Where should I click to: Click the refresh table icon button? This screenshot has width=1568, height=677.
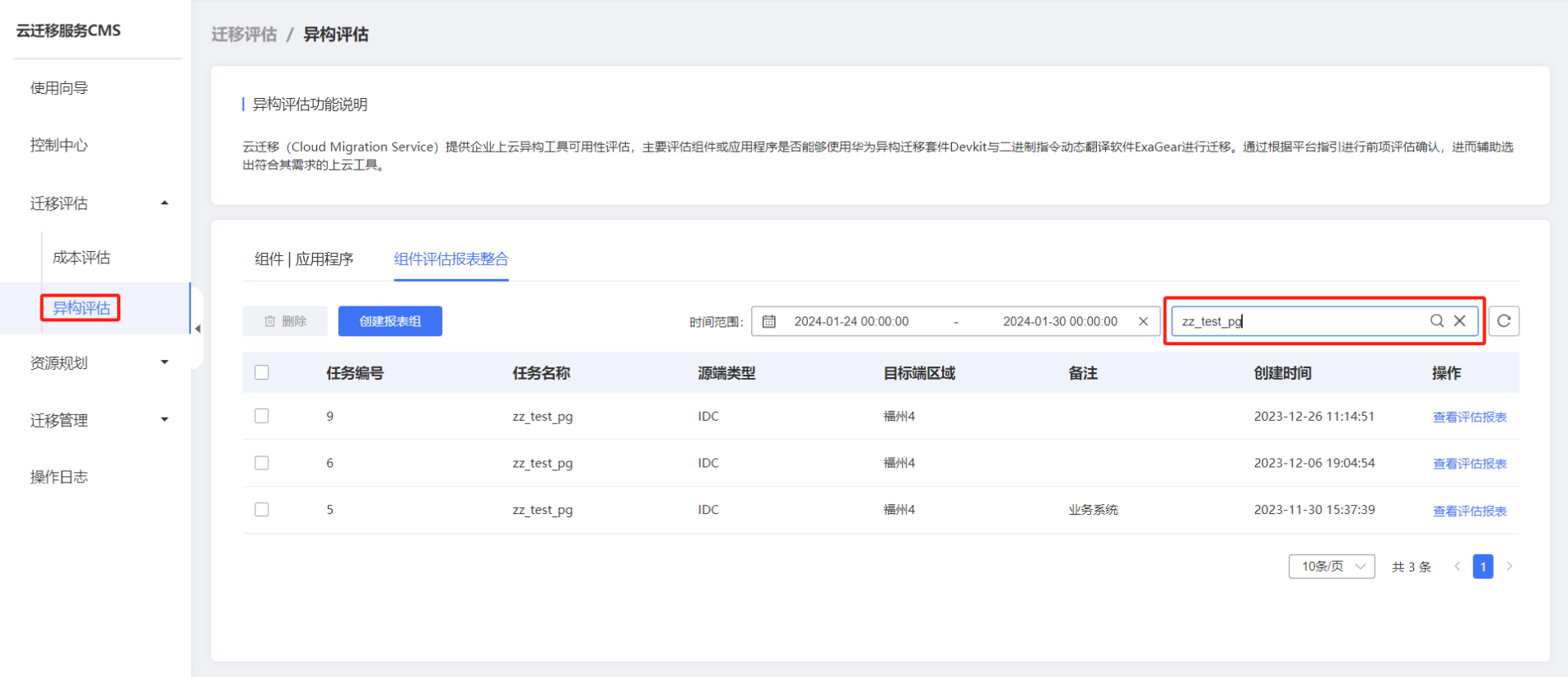pyautogui.click(x=1504, y=321)
